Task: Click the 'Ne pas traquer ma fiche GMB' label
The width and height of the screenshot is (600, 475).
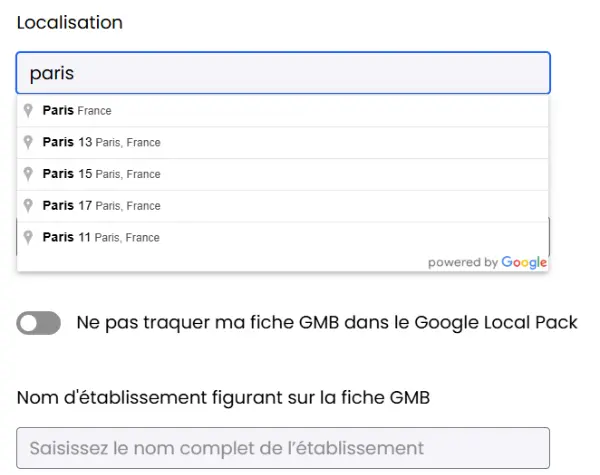Action: 327,322
